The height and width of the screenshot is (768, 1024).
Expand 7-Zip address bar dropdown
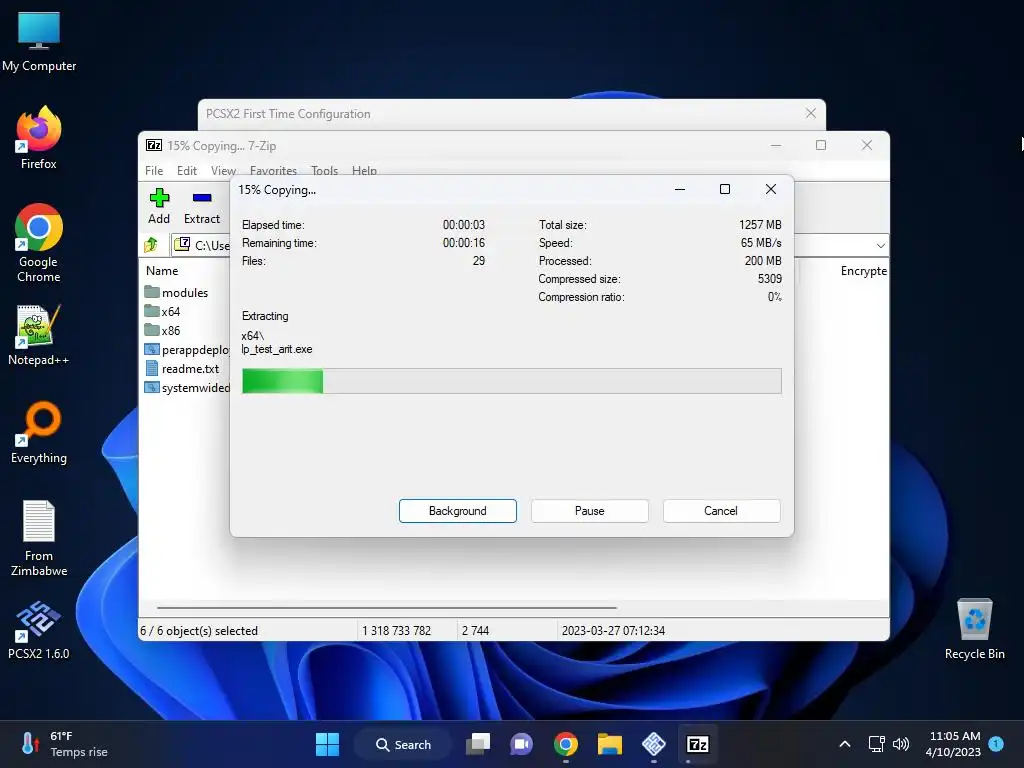click(x=880, y=246)
